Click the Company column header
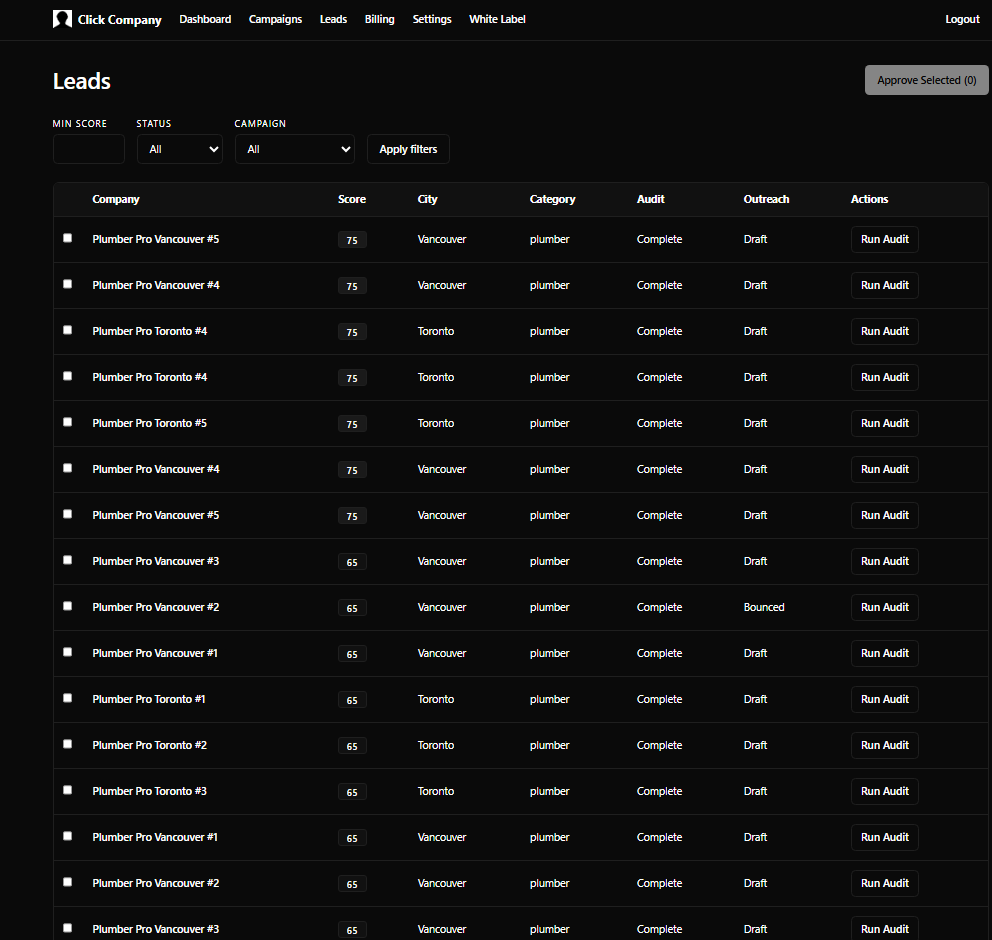The image size is (992, 940). pos(116,199)
